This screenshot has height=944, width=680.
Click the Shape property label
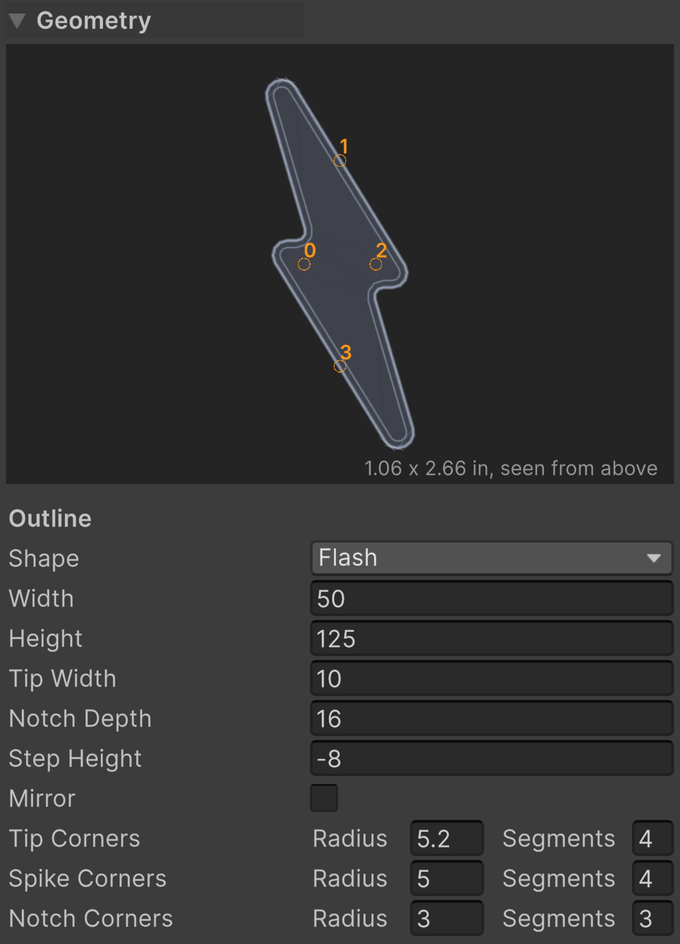point(44,559)
